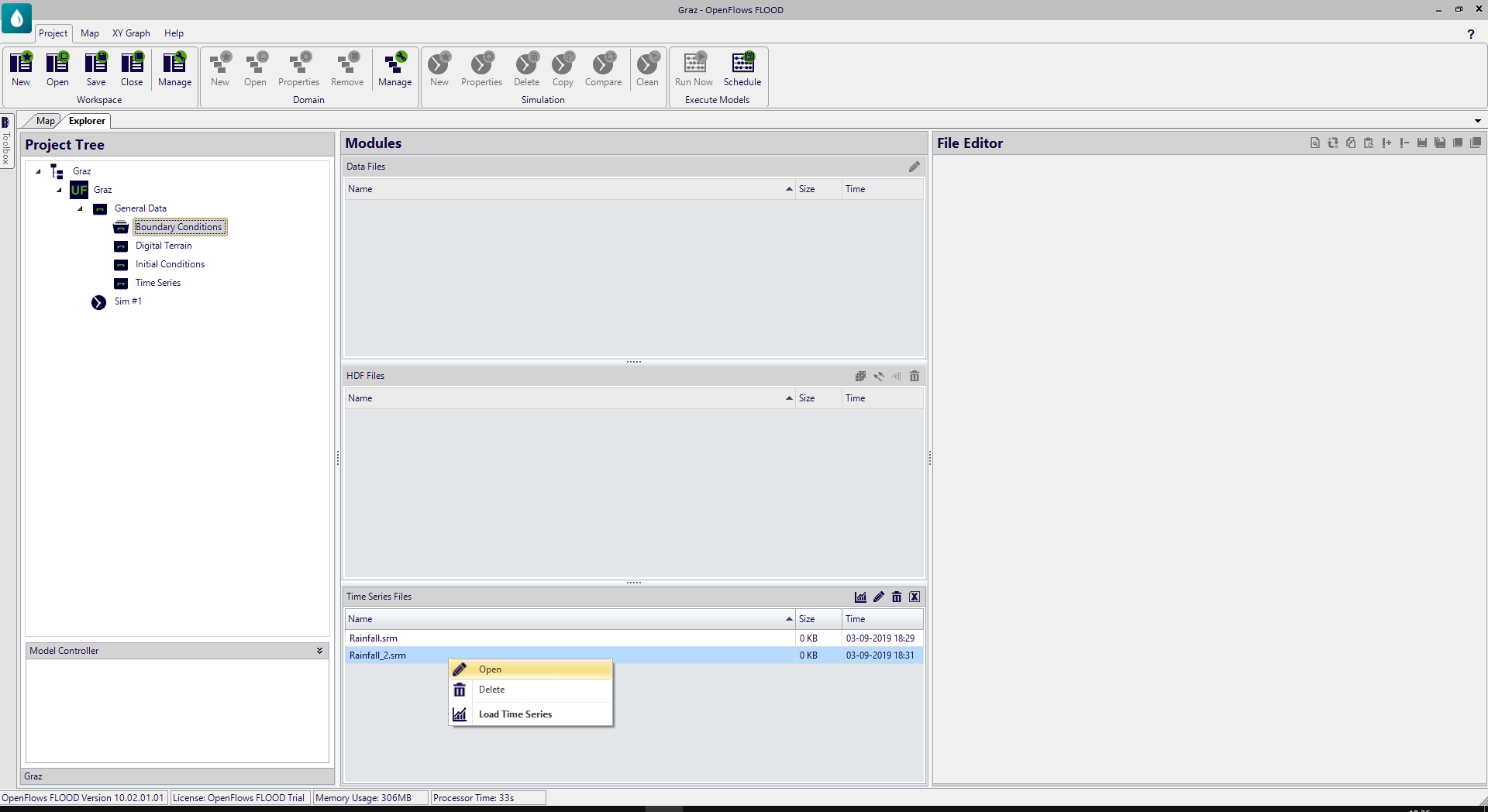Open the Map ribbon tab
The width and height of the screenshot is (1488, 812).
tap(90, 33)
